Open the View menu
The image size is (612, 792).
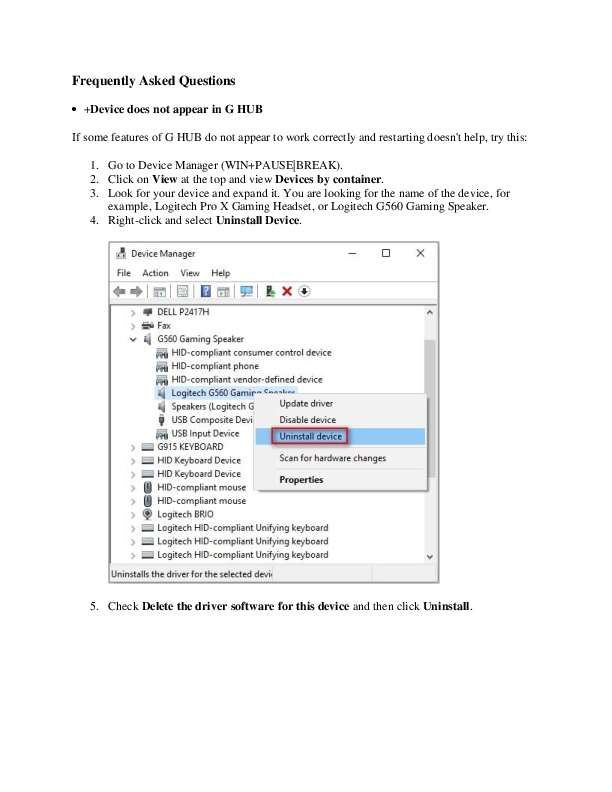[190, 273]
